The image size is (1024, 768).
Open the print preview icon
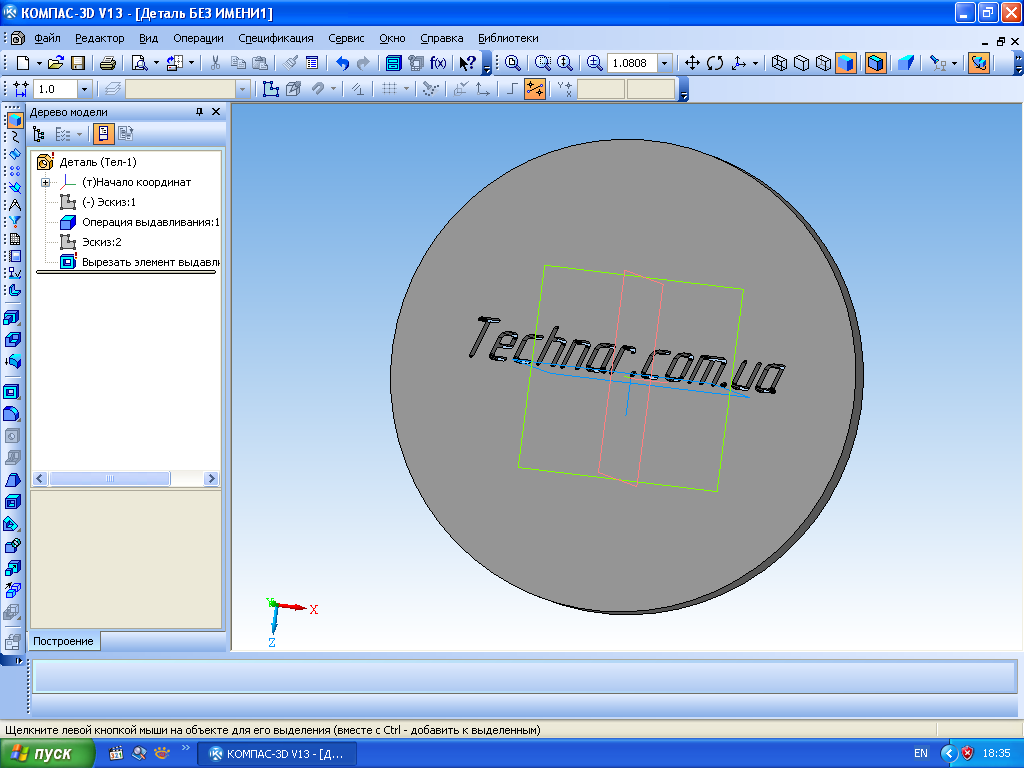coord(139,63)
